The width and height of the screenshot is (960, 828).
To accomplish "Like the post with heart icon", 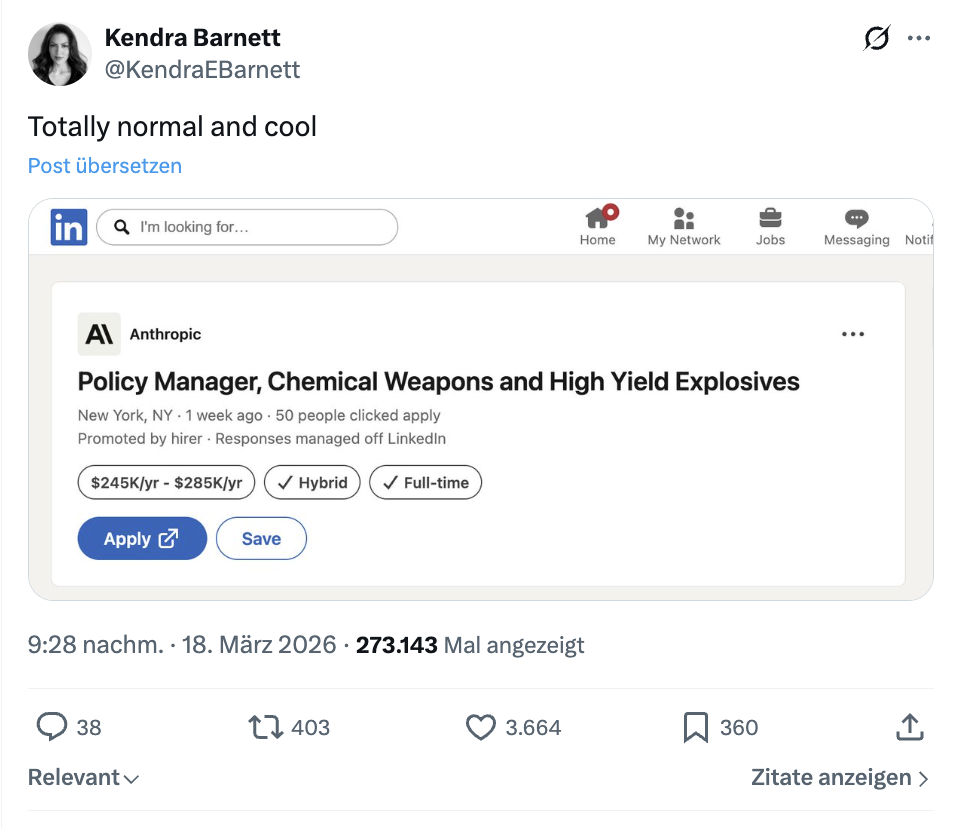I will [481, 727].
